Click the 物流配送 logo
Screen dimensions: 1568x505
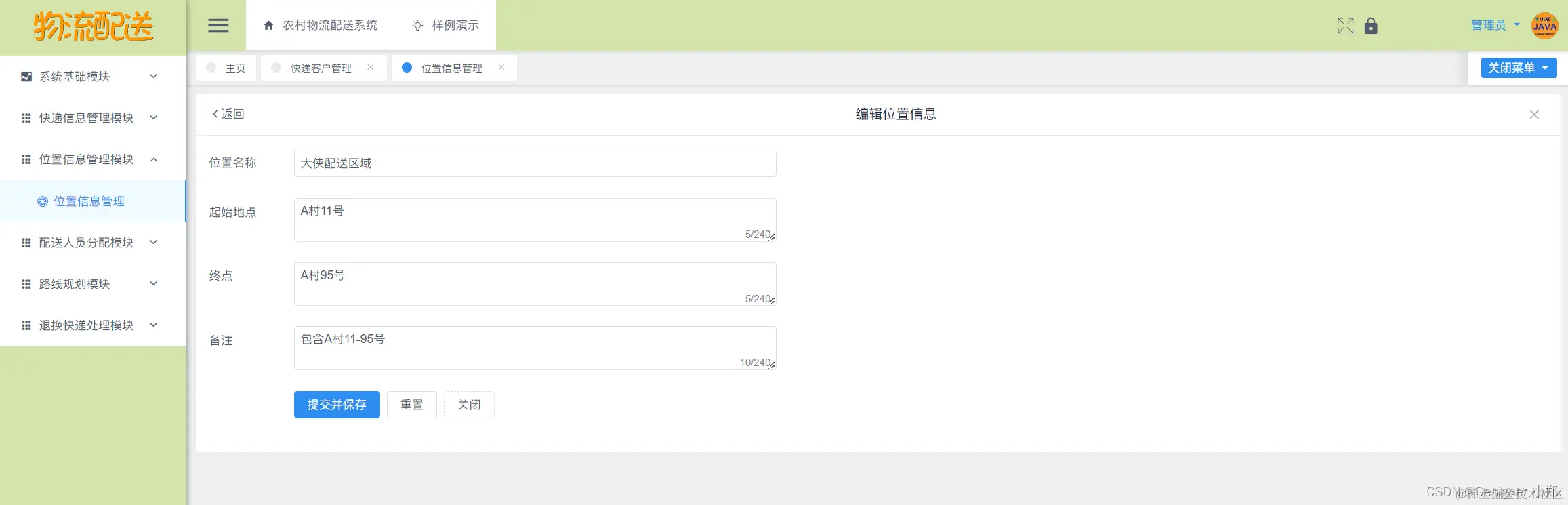click(x=94, y=26)
